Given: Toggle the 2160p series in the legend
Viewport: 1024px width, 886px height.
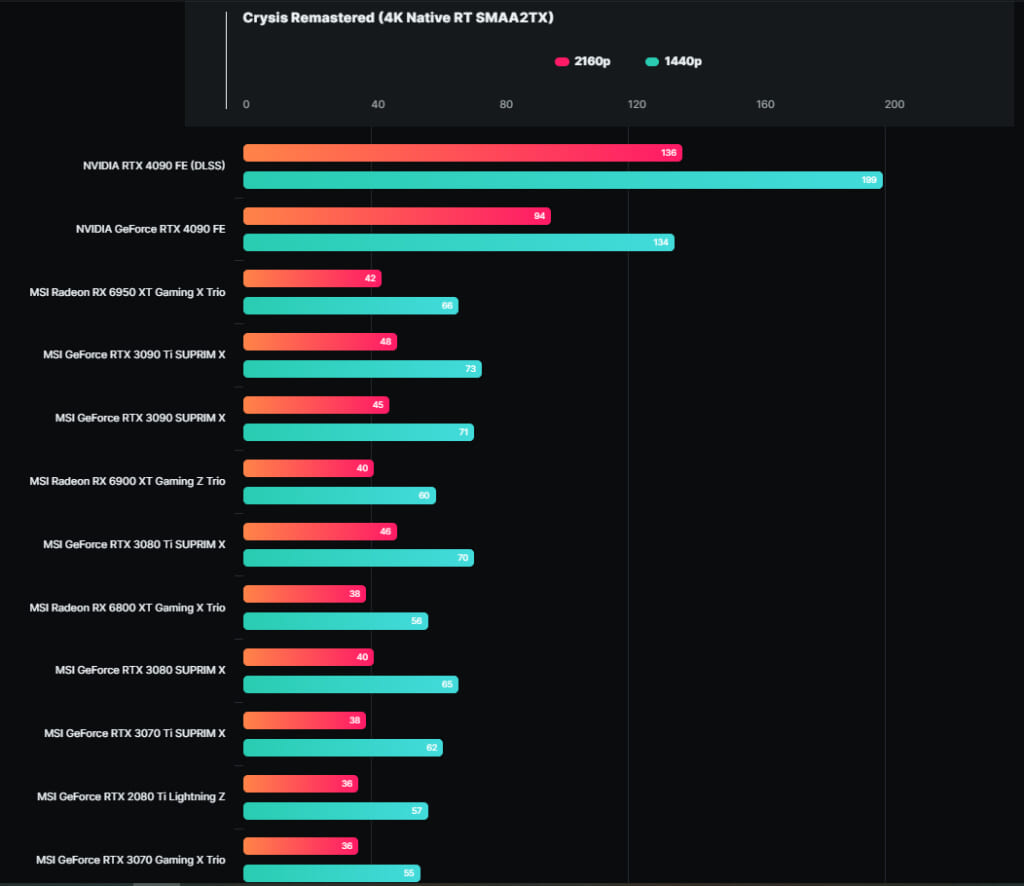Looking at the screenshot, I should click(583, 61).
